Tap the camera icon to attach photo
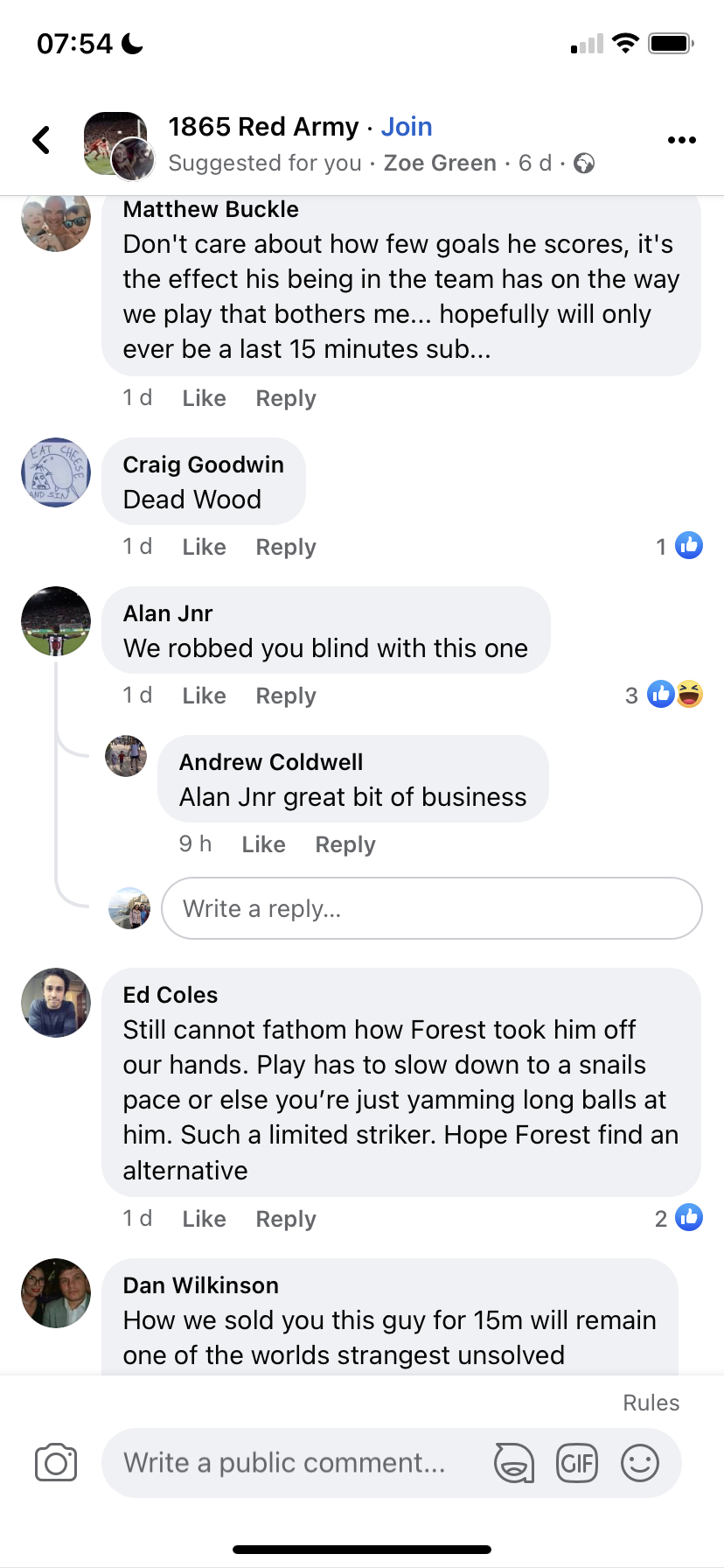Image resolution: width=724 pixels, height=1568 pixels. click(56, 1463)
